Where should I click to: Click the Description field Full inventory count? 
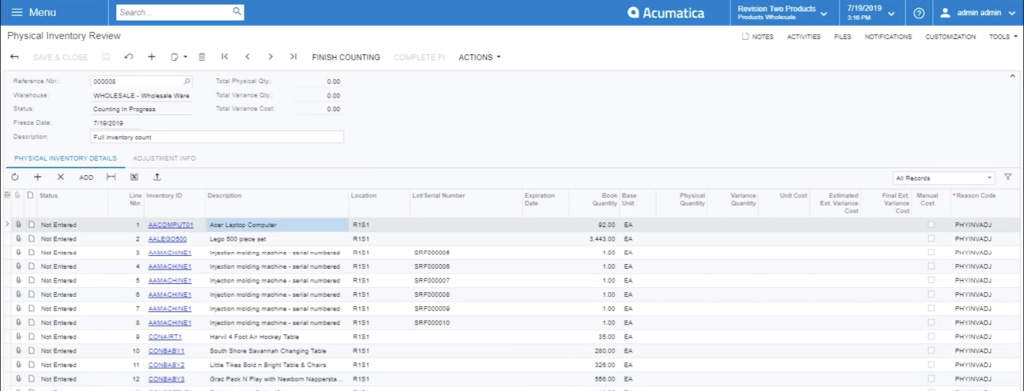point(216,137)
